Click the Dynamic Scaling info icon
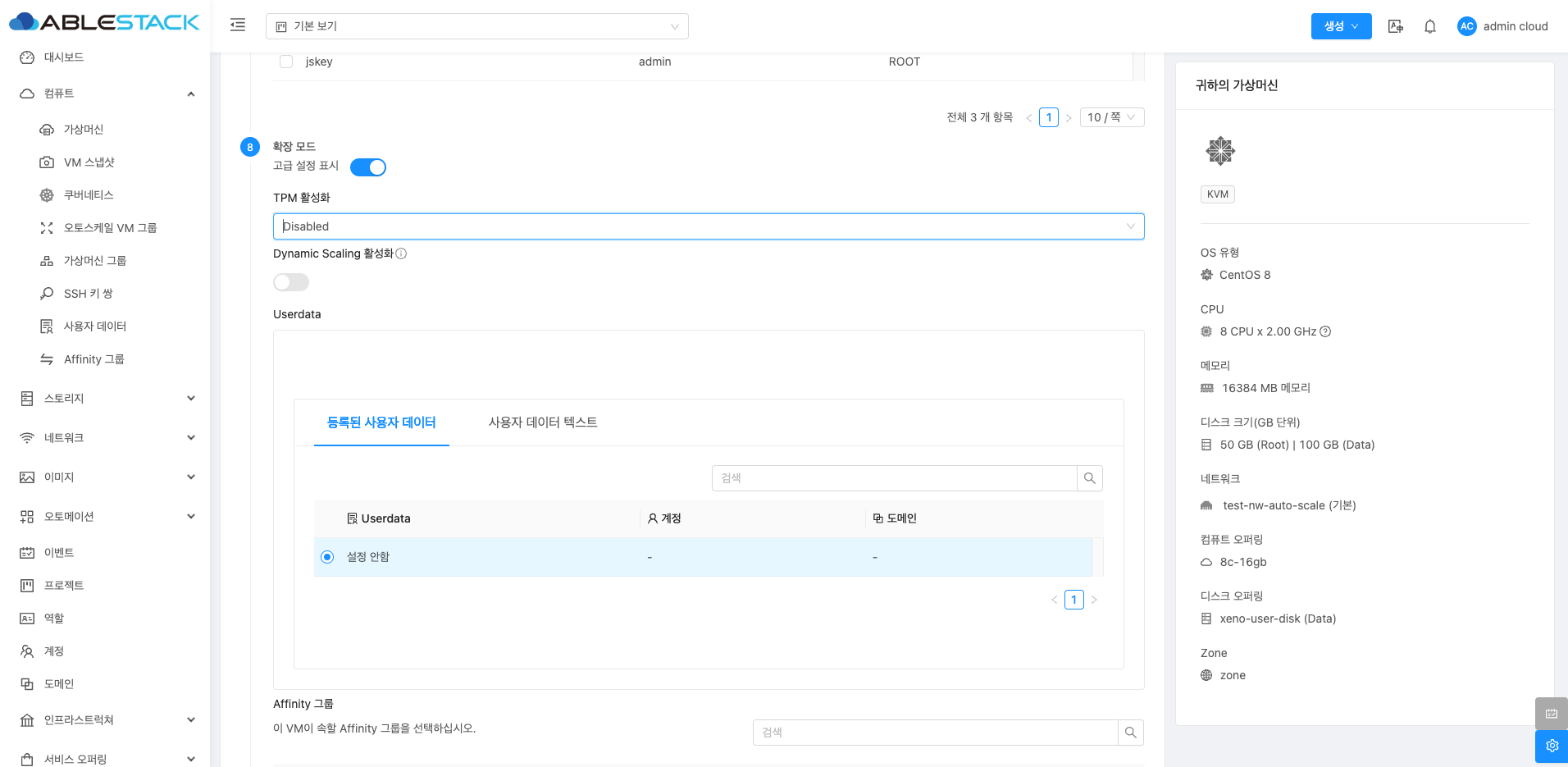Image resolution: width=1568 pixels, height=767 pixels. pyautogui.click(x=401, y=253)
